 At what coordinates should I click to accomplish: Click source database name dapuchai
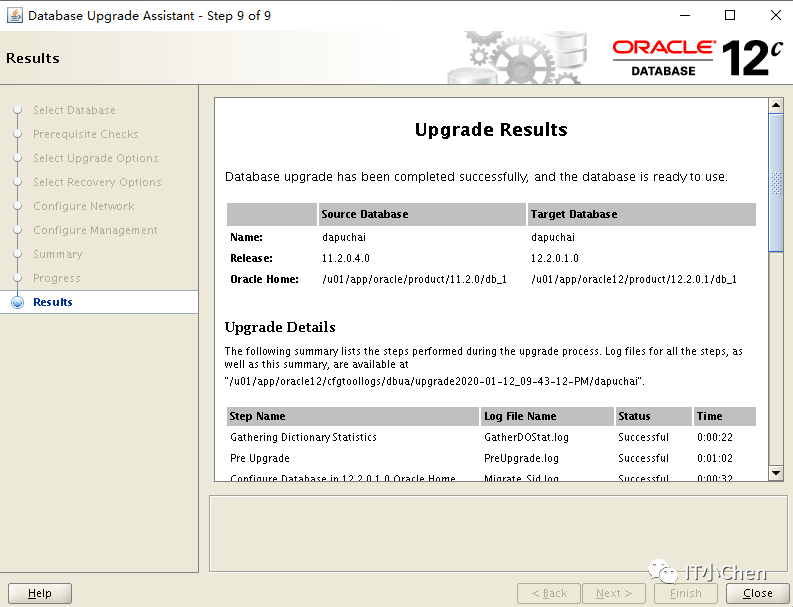coord(344,237)
